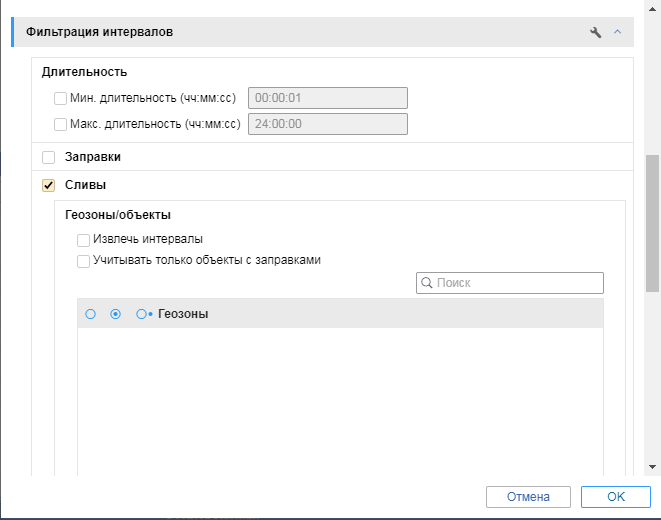Tick the Извлечь интервалы checkbox
Viewport: 661px width, 520px height.
coord(84,240)
